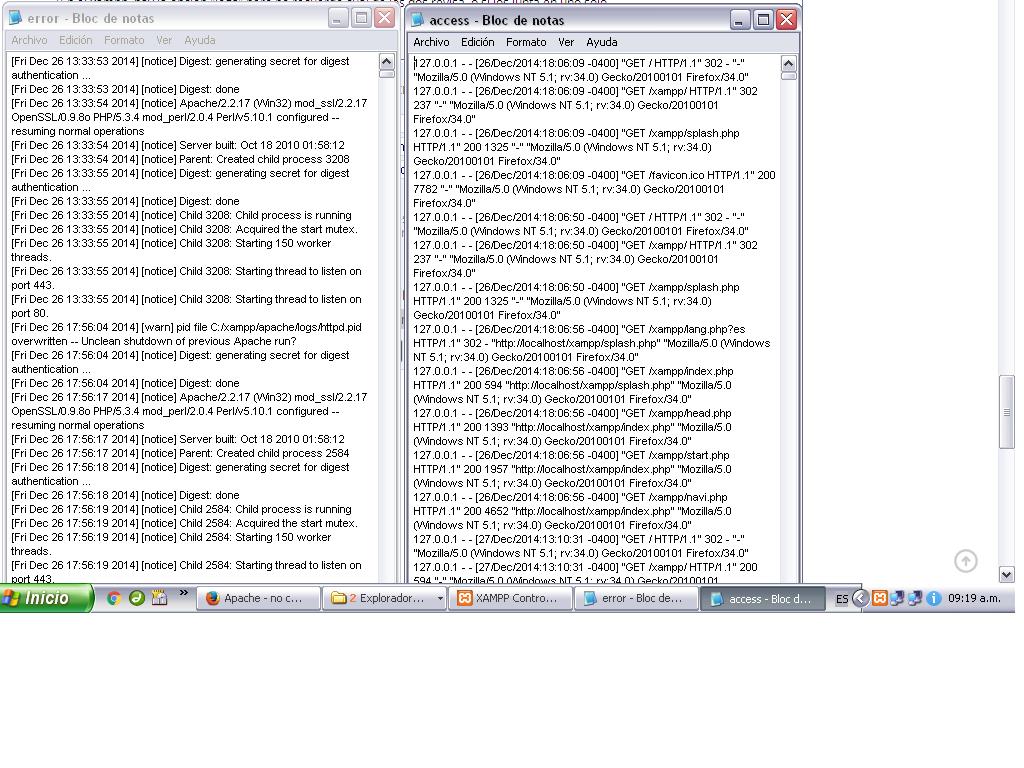
Task: Click second network connection tray icon
Action: [x=916, y=598]
